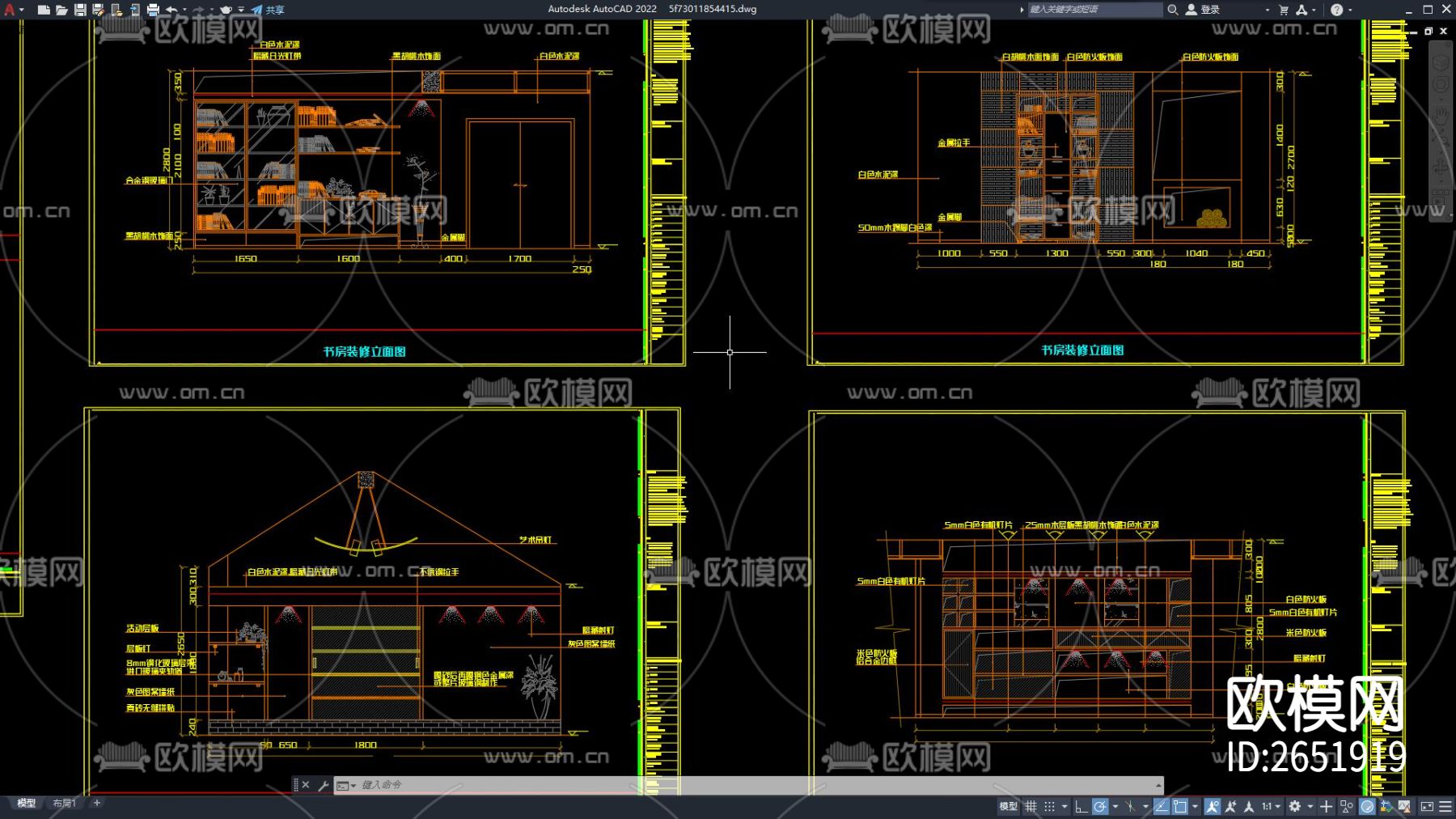Switch to the 布局1 layout tab
Screen dimensions: 1456x819
(x=64, y=803)
